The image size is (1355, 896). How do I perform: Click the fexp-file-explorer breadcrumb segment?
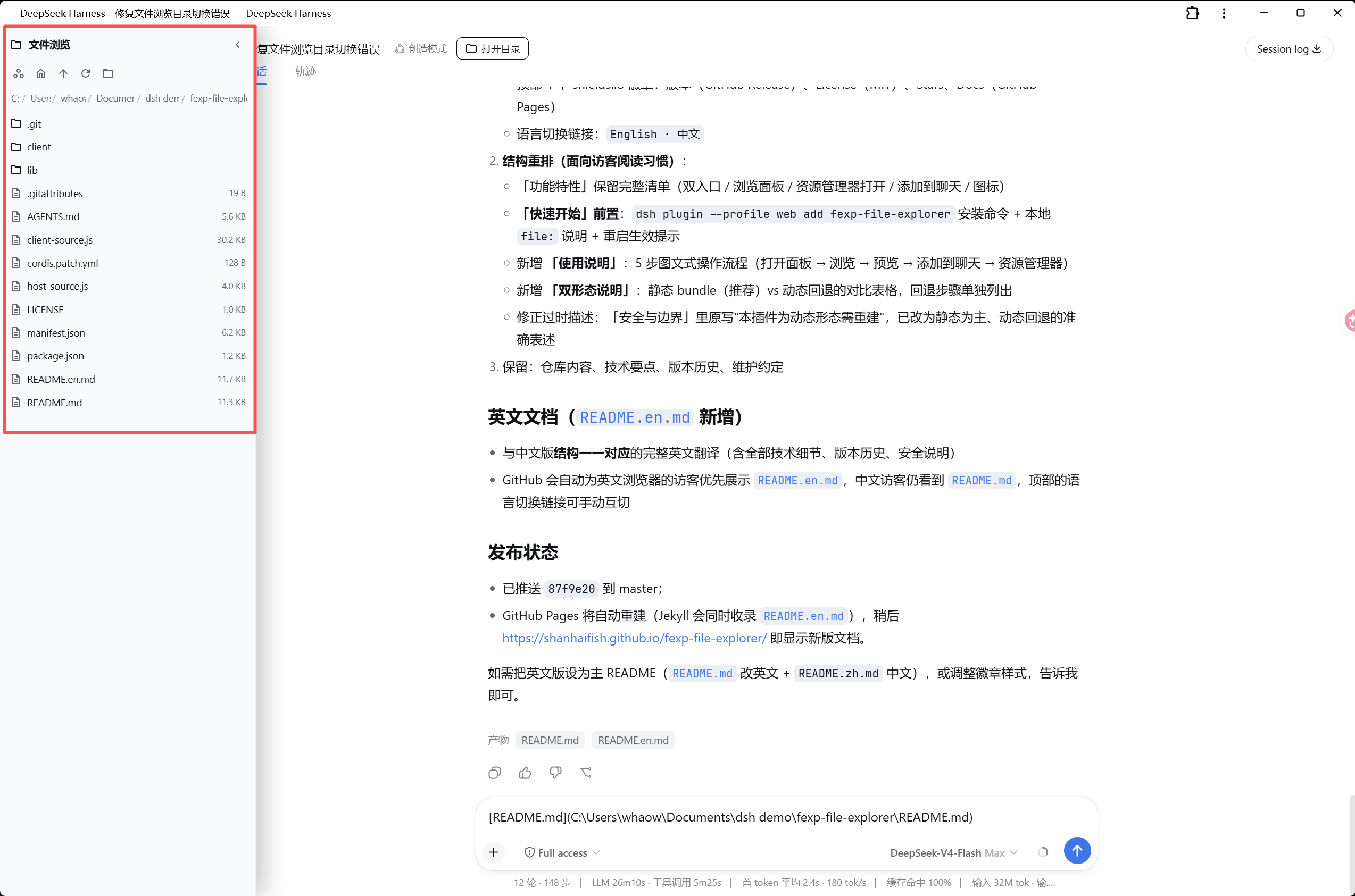coord(219,98)
